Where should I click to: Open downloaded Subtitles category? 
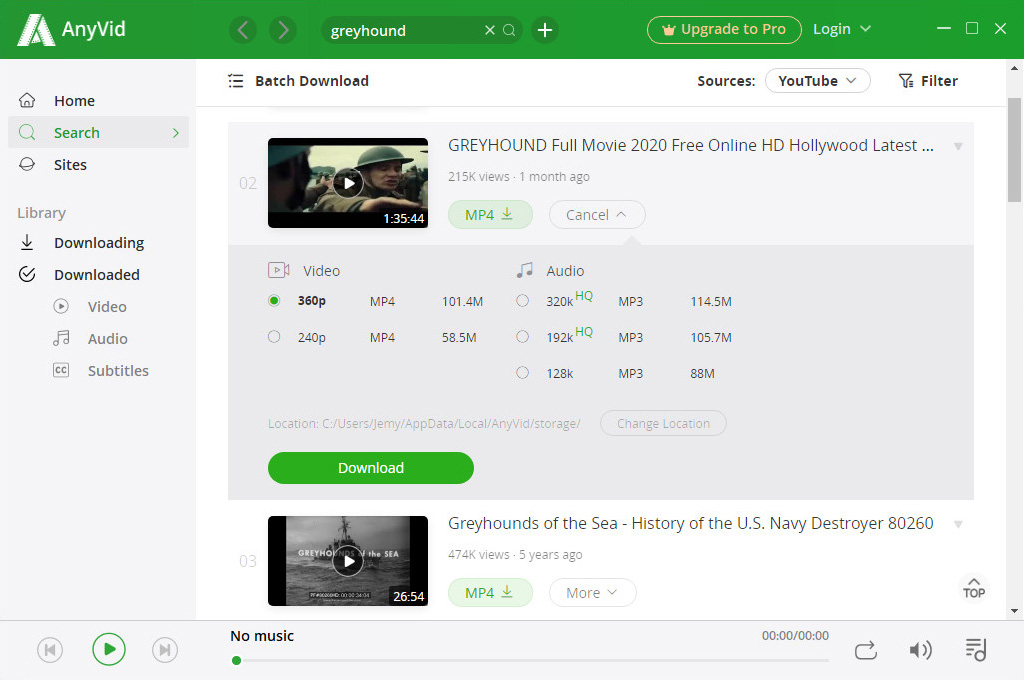[x=118, y=370]
